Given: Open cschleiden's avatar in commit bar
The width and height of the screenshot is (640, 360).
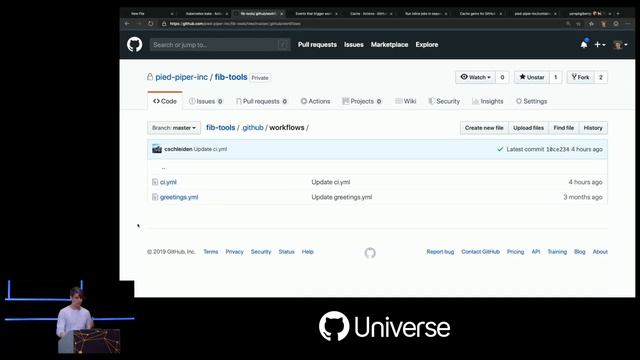Looking at the screenshot, I should (157, 149).
